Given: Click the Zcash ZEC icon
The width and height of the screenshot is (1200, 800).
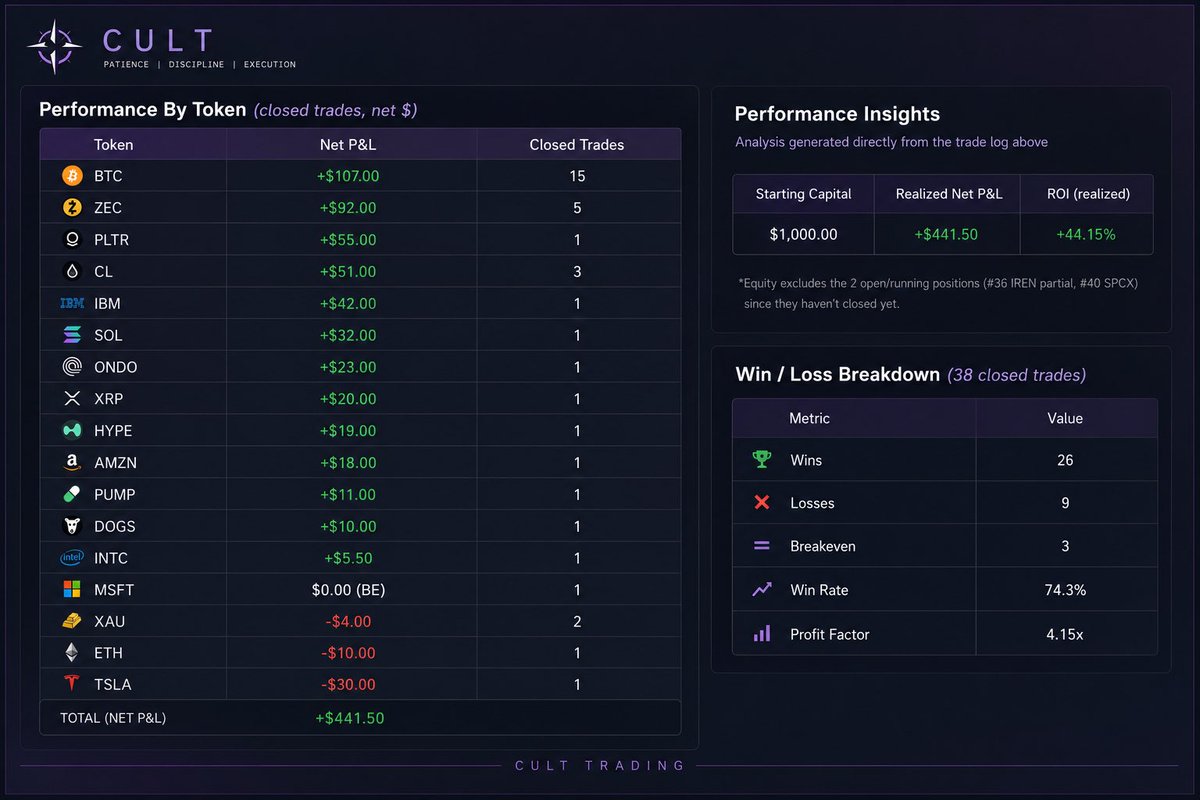Looking at the screenshot, I should point(72,208).
